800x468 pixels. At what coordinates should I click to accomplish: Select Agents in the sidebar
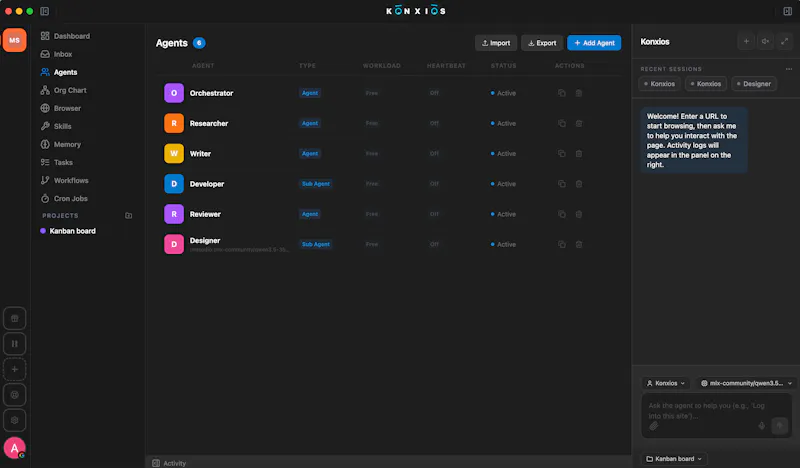tap(59, 72)
